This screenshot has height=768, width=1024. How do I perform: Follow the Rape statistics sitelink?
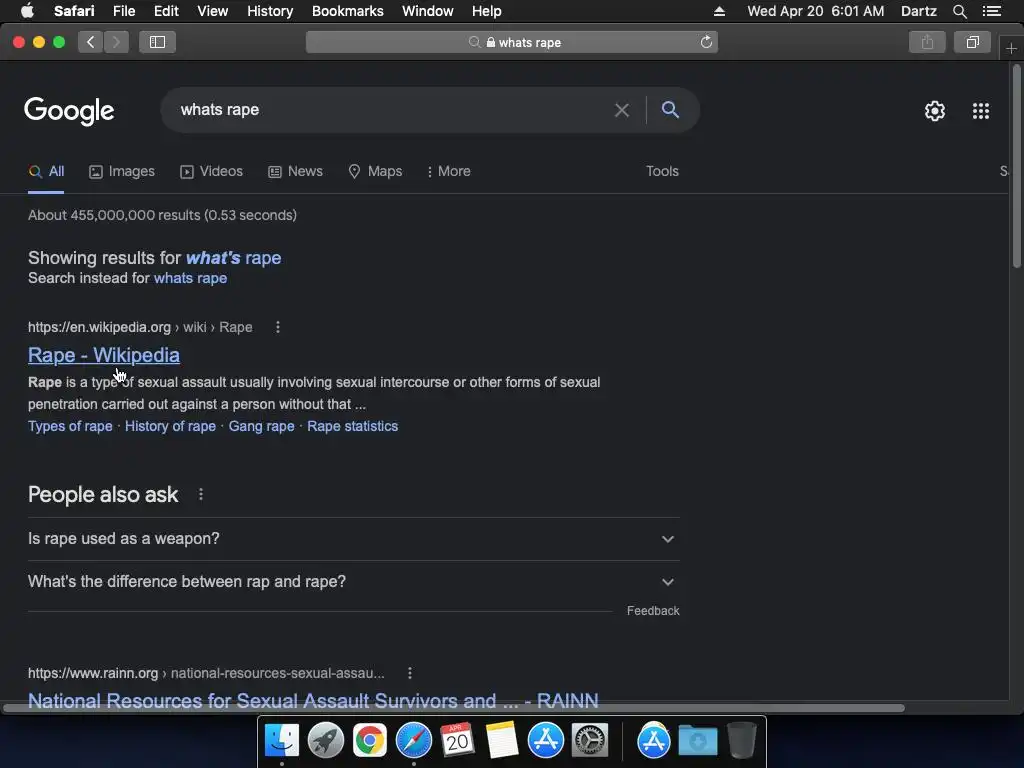[353, 426]
